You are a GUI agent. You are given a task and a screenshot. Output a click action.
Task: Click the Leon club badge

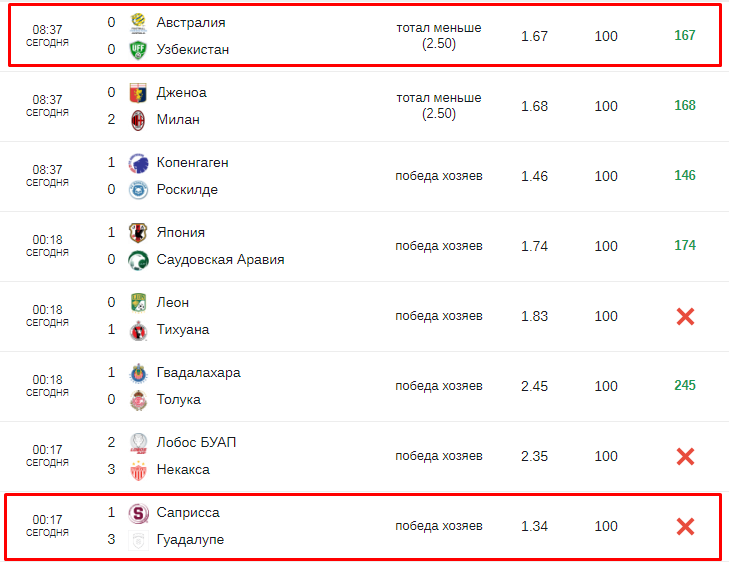point(138,303)
